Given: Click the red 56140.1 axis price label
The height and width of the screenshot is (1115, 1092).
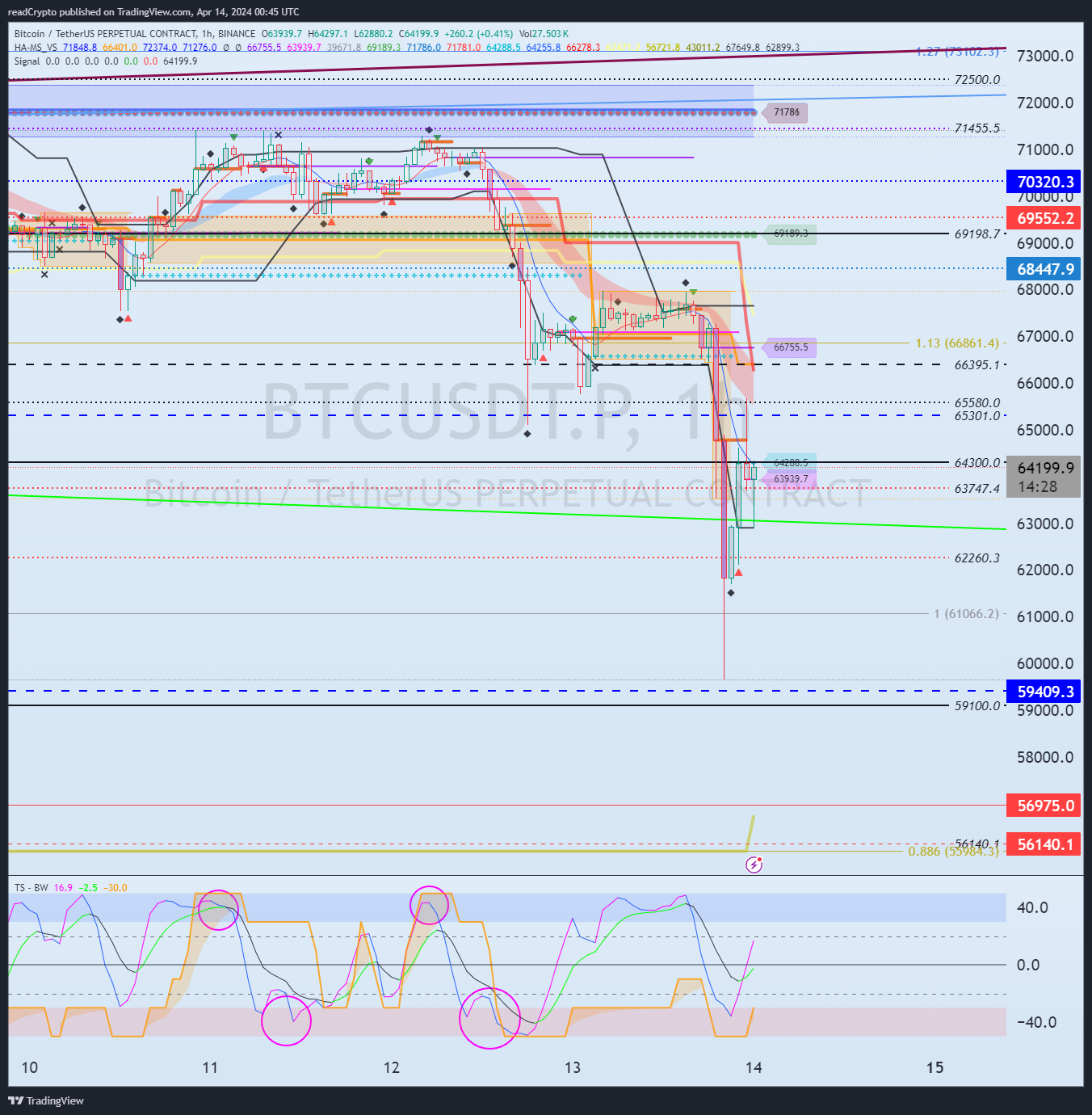Looking at the screenshot, I should tap(1045, 844).
